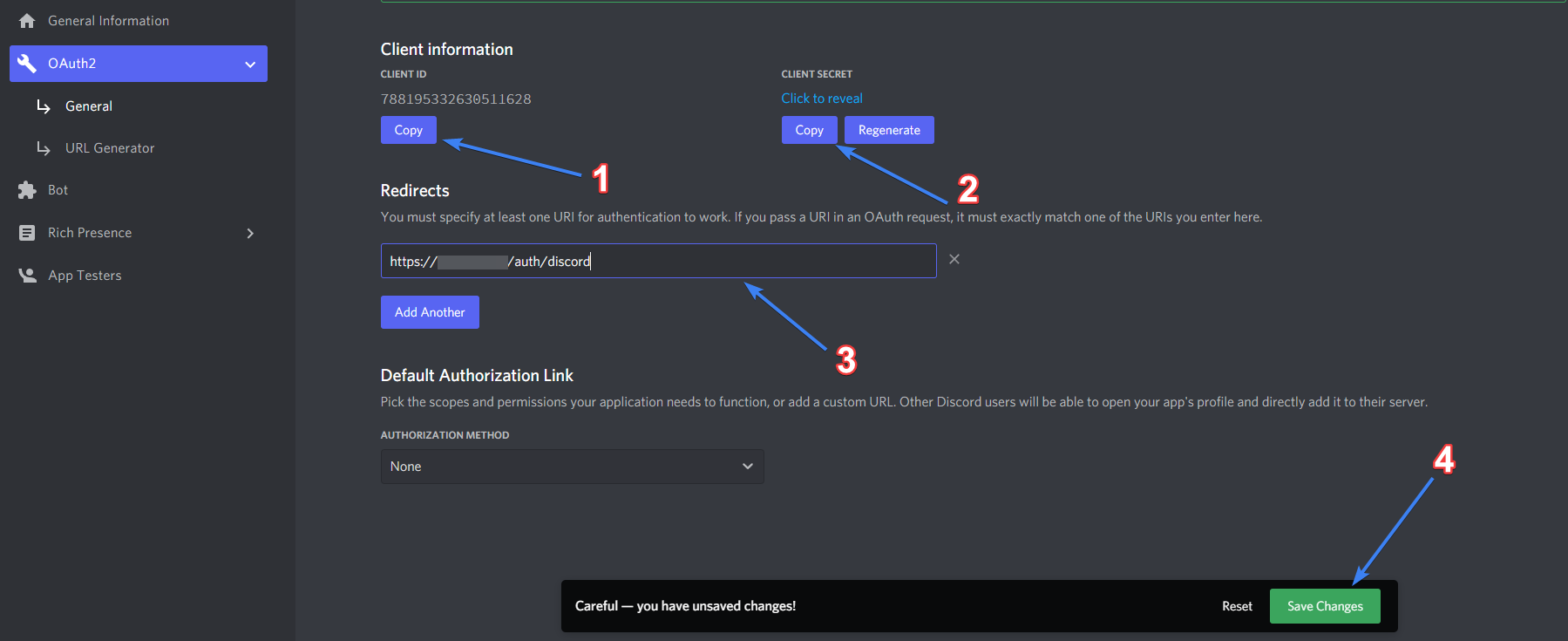Viewport: 1568px width, 641px height.
Task: Go to the Bot settings page
Action: 58,190
